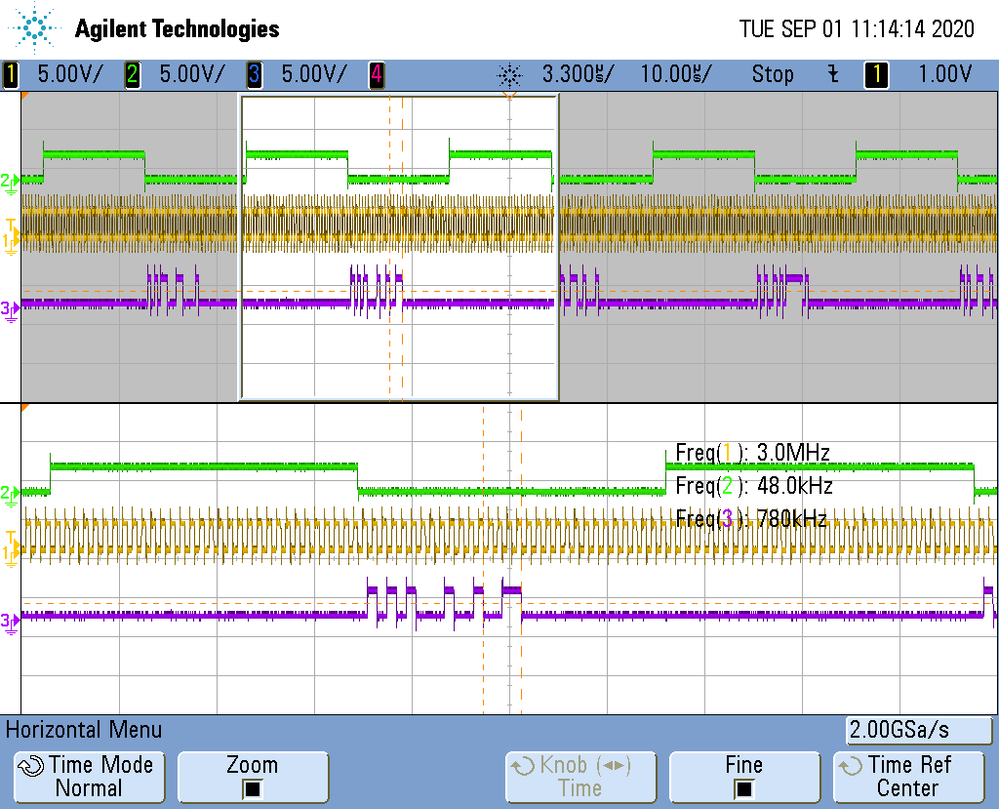The width and height of the screenshot is (999, 809).
Task: Open the Time Ref Center softkey
Action: pyautogui.click(x=909, y=777)
